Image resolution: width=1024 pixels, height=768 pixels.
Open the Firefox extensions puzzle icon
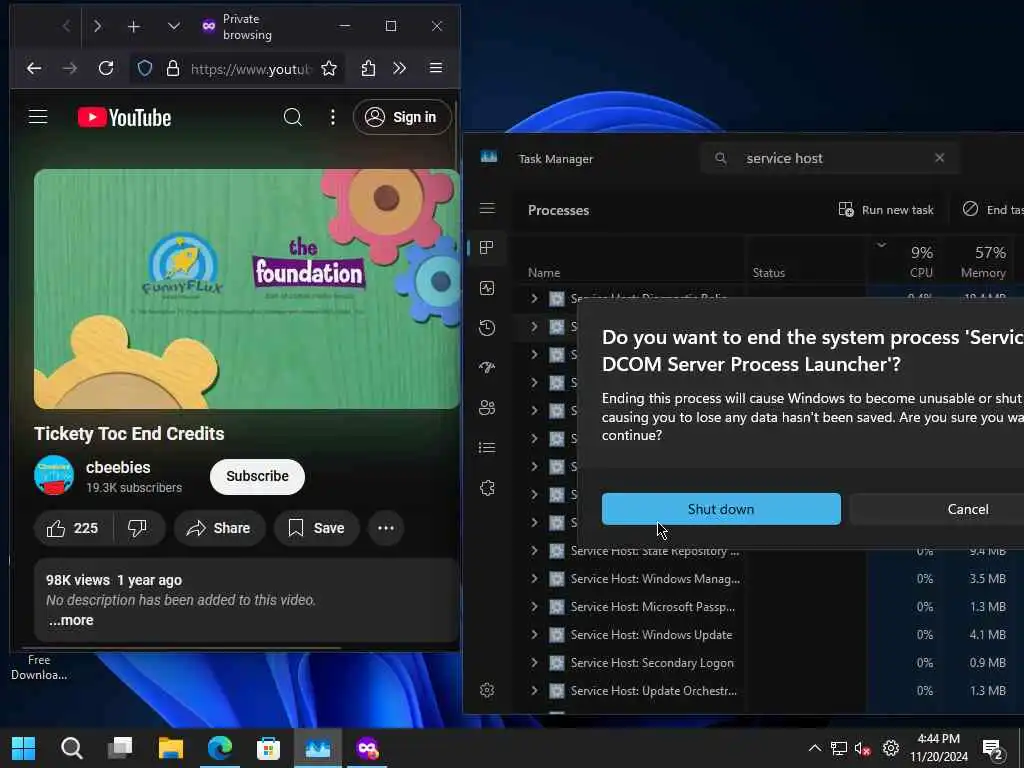coord(368,68)
